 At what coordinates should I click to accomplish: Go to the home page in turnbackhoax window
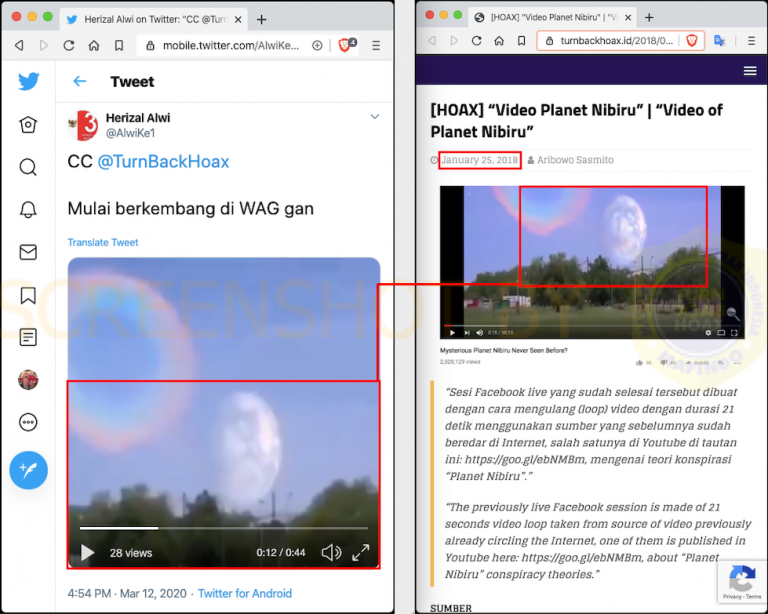click(499, 41)
